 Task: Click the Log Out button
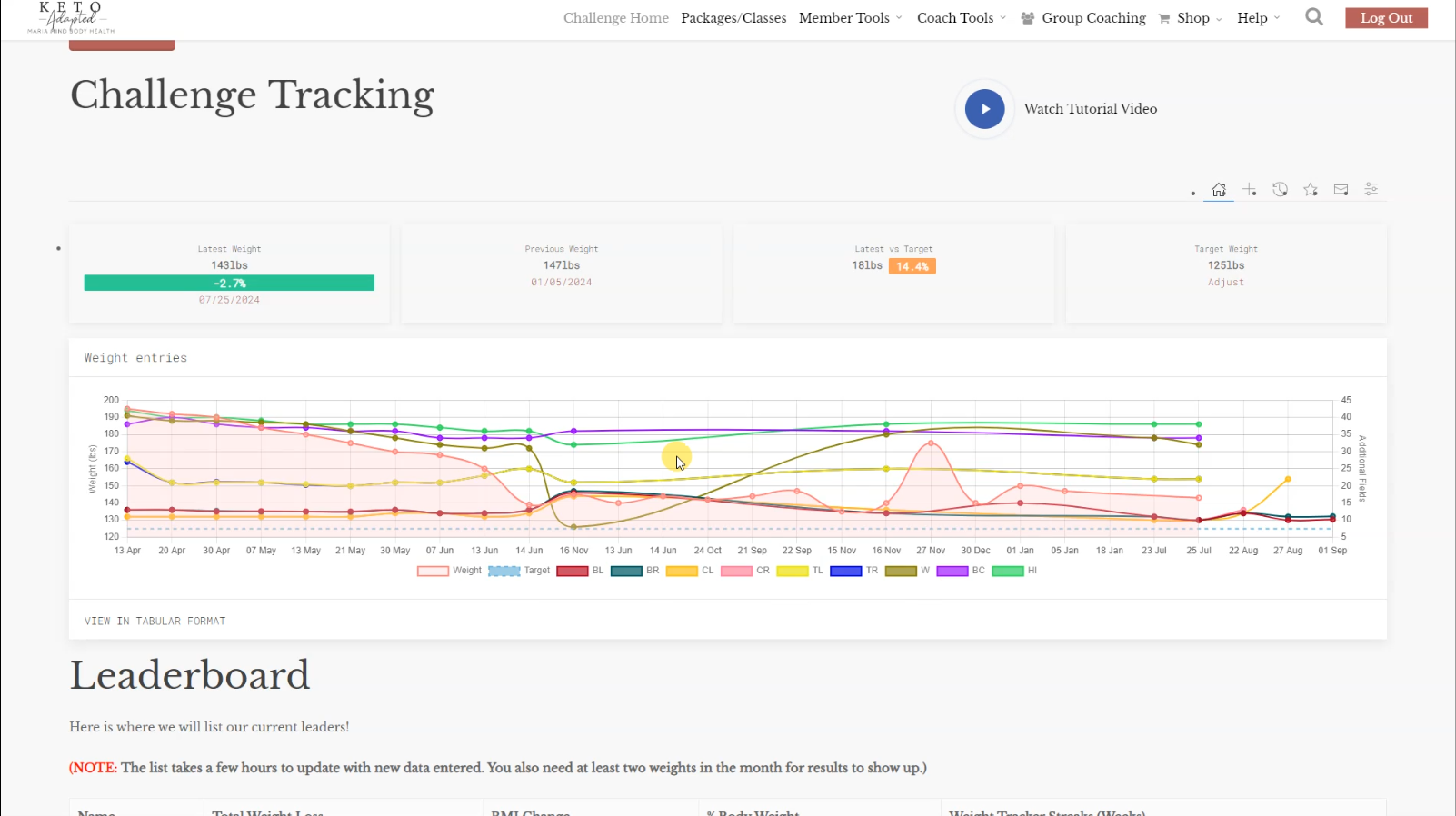tap(1386, 18)
